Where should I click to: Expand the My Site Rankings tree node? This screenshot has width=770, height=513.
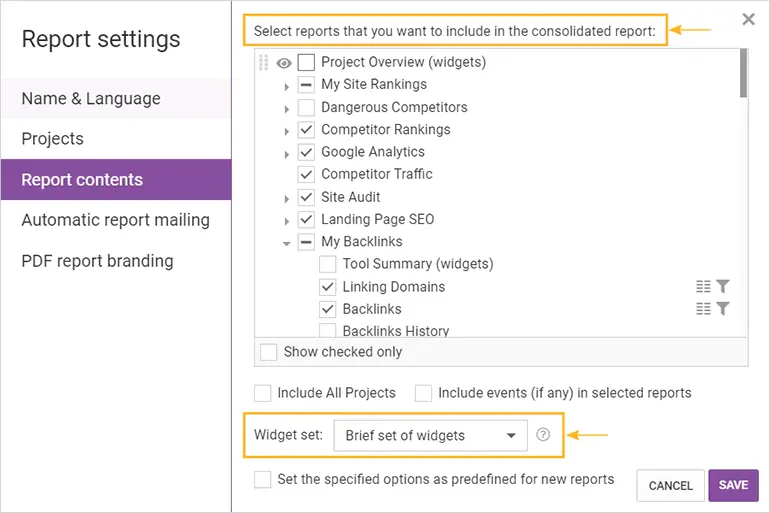pos(287,86)
